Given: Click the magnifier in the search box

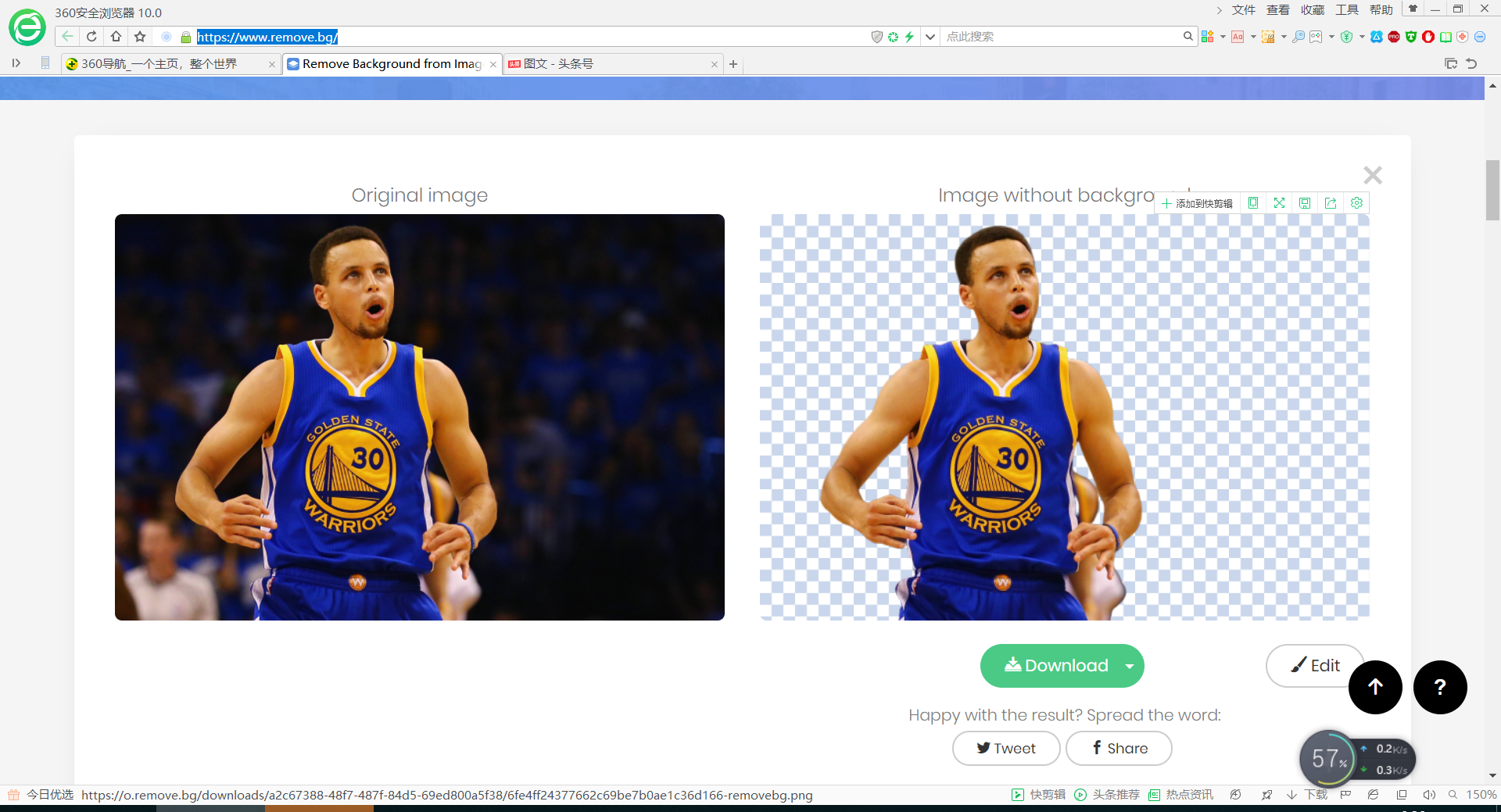Looking at the screenshot, I should pos(1188,37).
